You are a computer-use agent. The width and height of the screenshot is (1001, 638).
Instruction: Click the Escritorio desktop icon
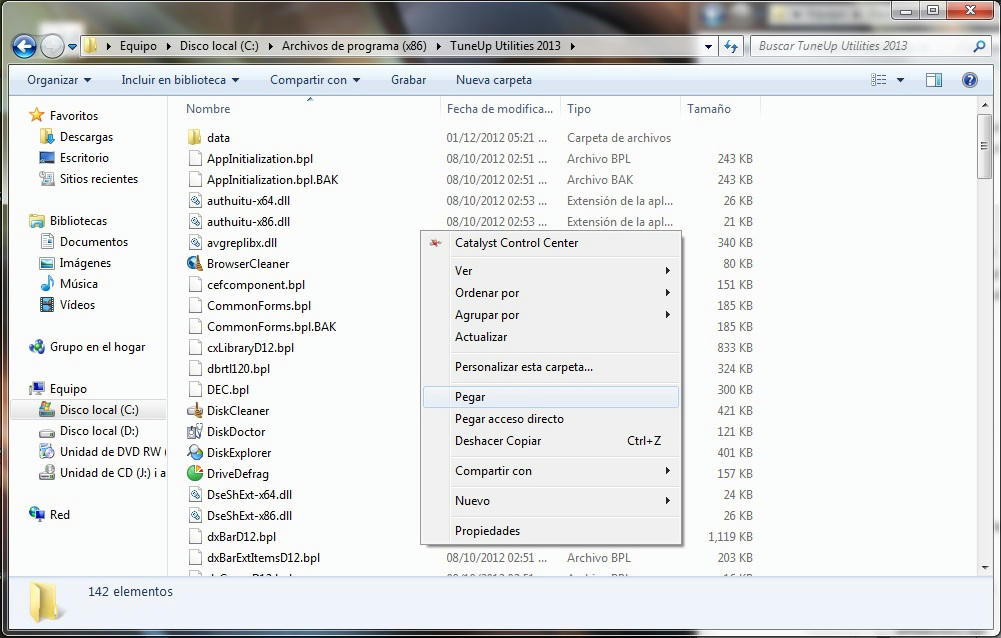47,157
